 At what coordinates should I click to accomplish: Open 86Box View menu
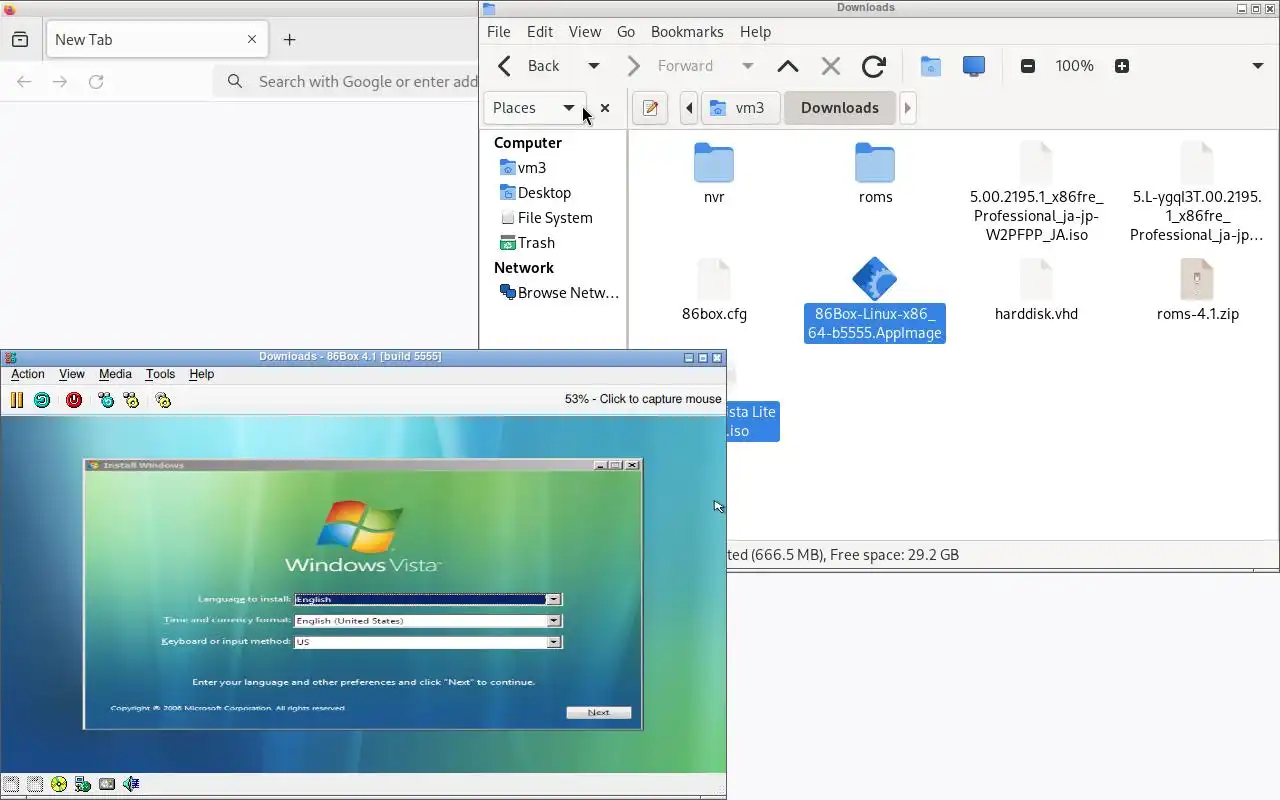(x=72, y=374)
